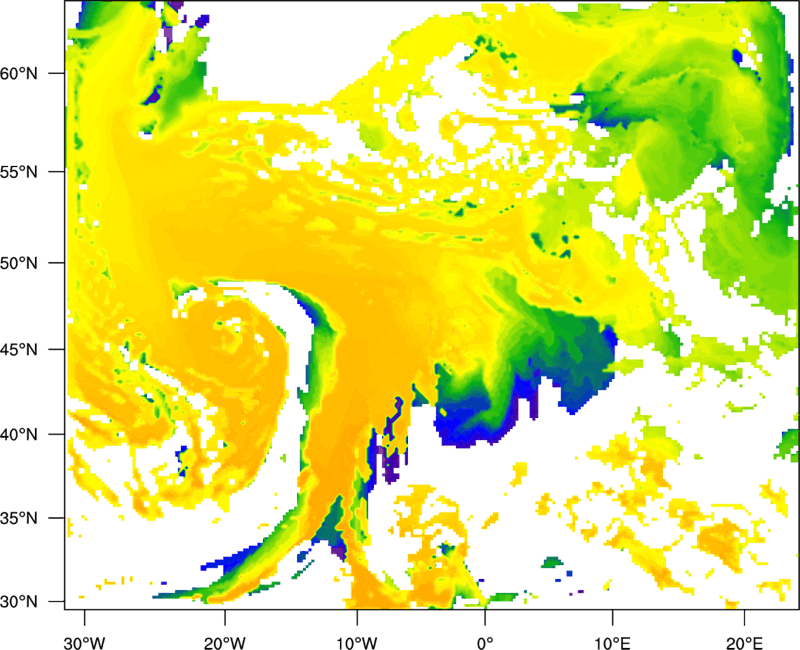Click the 35°N latitude label
The width and height of the screenshot is (800, 650).
coord(19,518)
